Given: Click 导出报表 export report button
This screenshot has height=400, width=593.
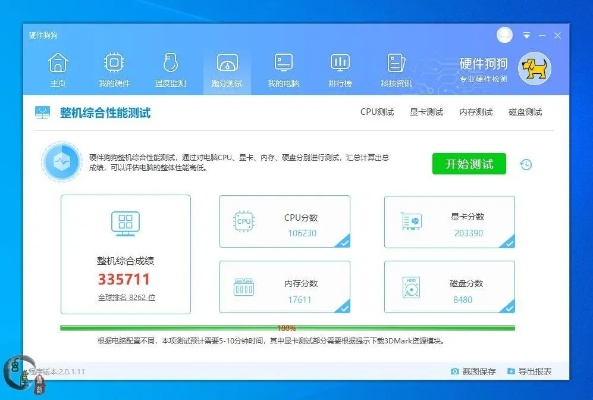Looking at the screenshot, I should click(529, 371).
